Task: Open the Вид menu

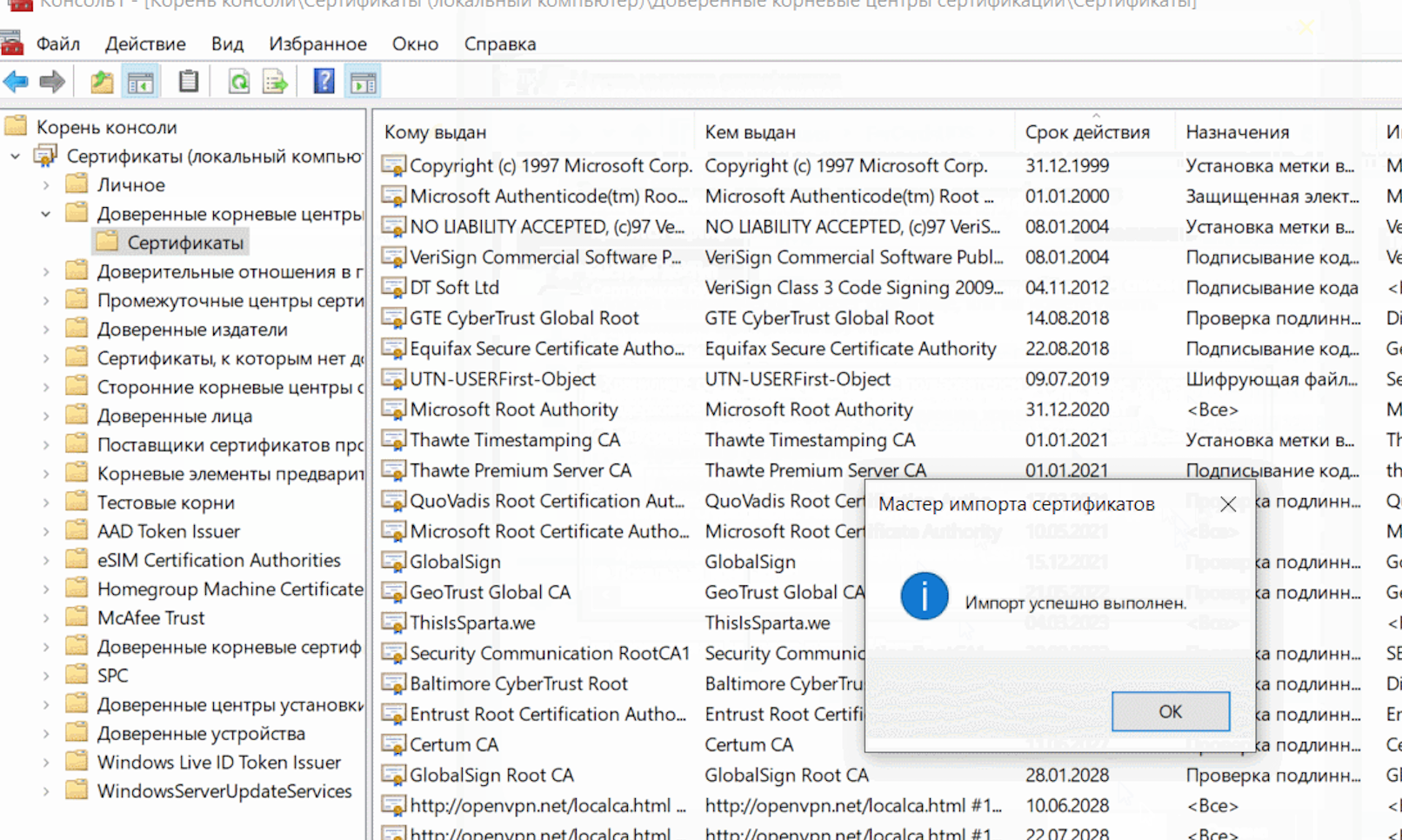Action: click(227, 43)
